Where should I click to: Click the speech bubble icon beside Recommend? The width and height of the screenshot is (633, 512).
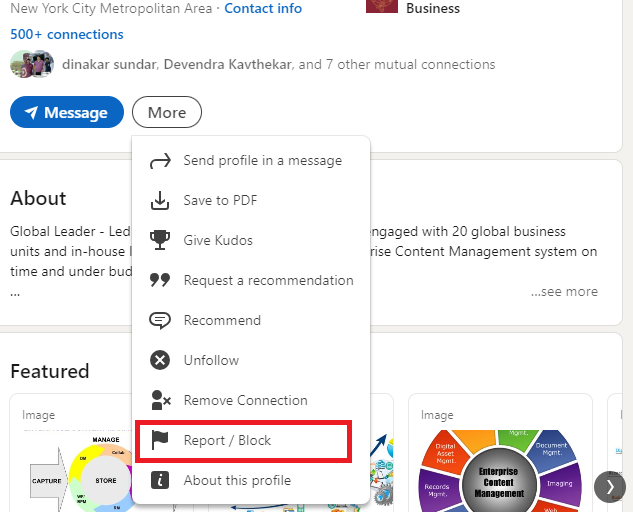[x=160, y=320]
